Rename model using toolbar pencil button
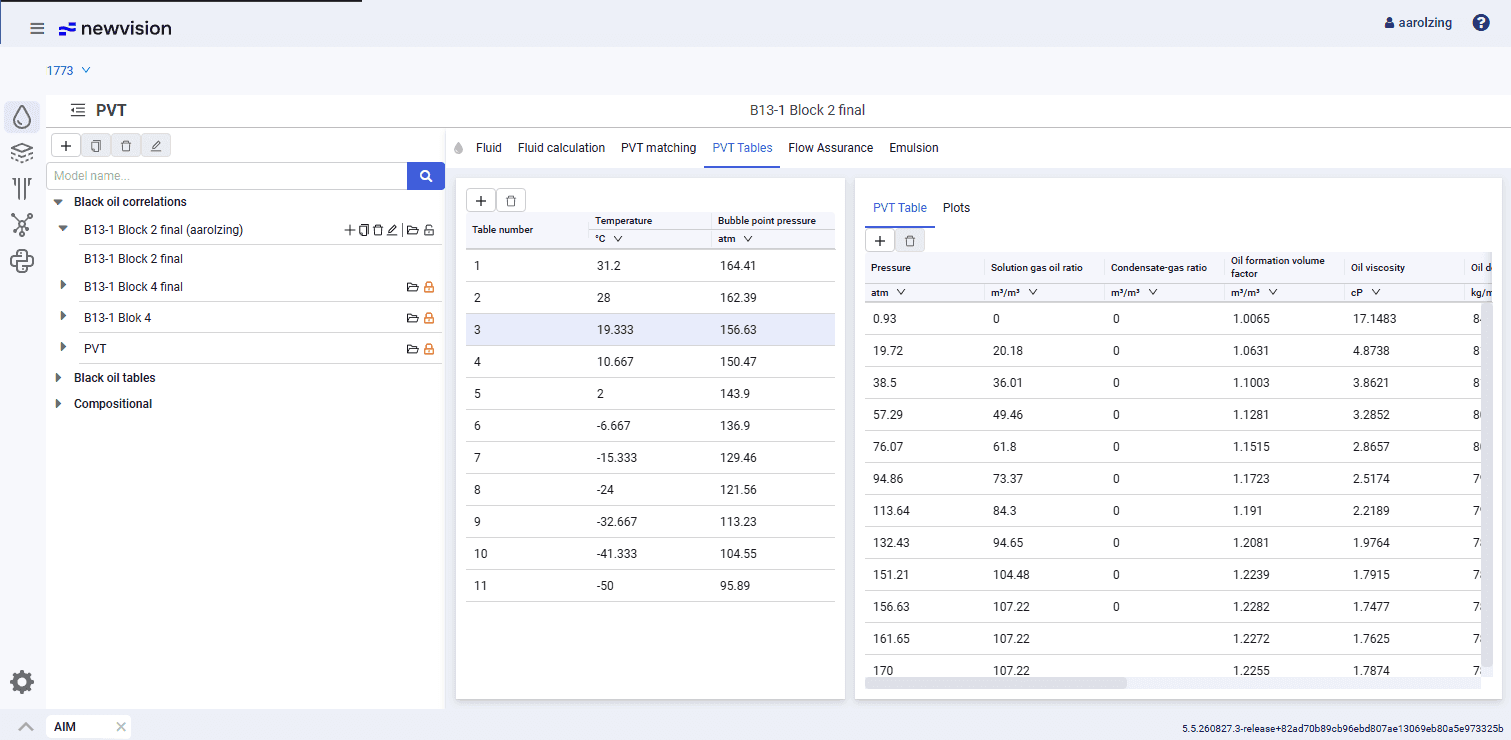Image resolution: width=1511 pixels, height=740 pixels. [156, 146]
